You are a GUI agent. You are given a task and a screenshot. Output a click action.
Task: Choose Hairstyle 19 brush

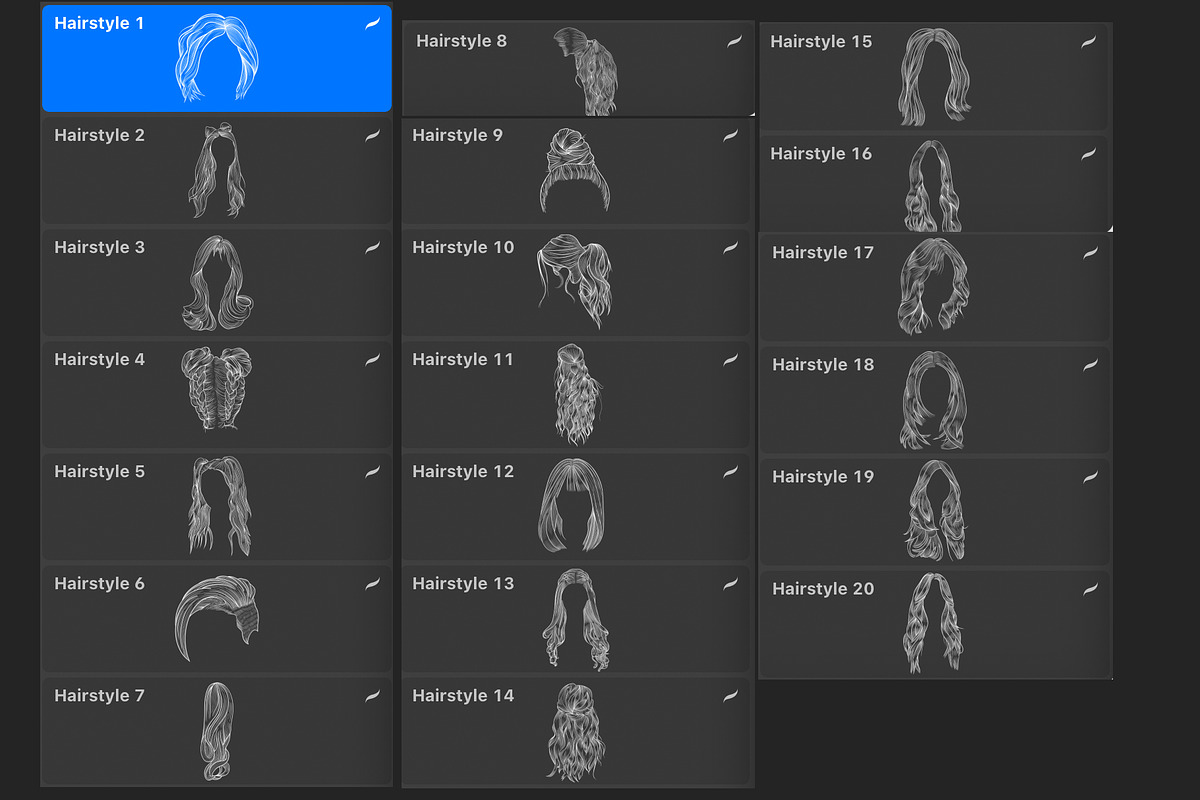pos(935,511)
